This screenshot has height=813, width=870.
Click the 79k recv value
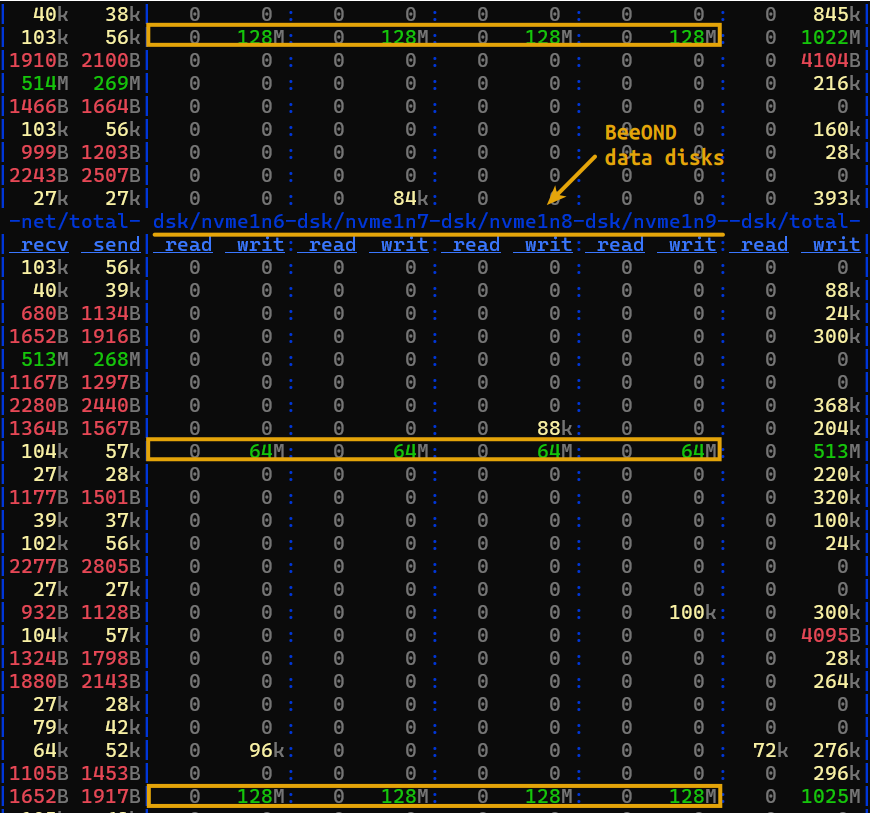coord(51,728)
